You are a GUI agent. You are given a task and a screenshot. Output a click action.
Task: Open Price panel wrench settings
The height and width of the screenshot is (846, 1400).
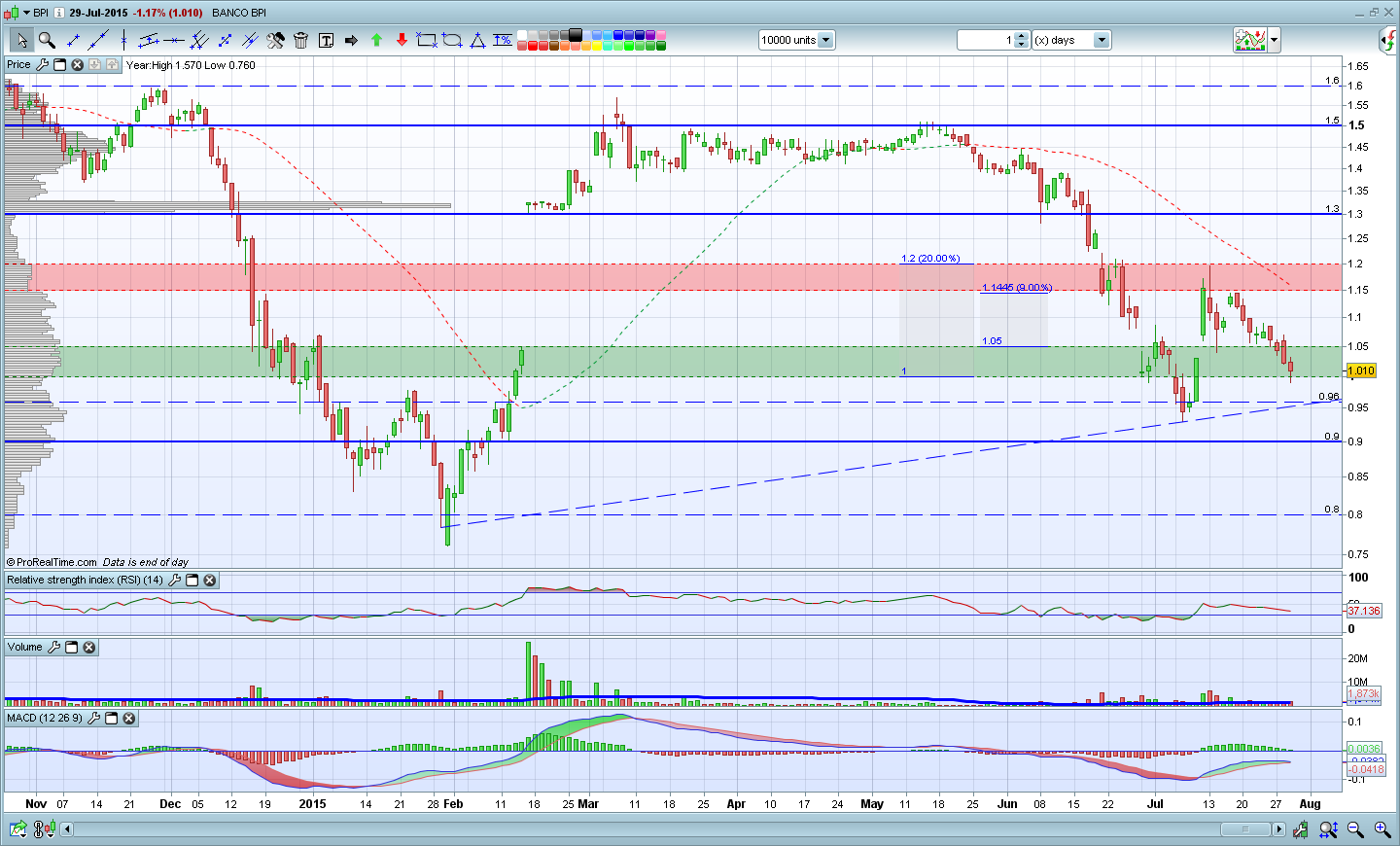pos(42,65)
